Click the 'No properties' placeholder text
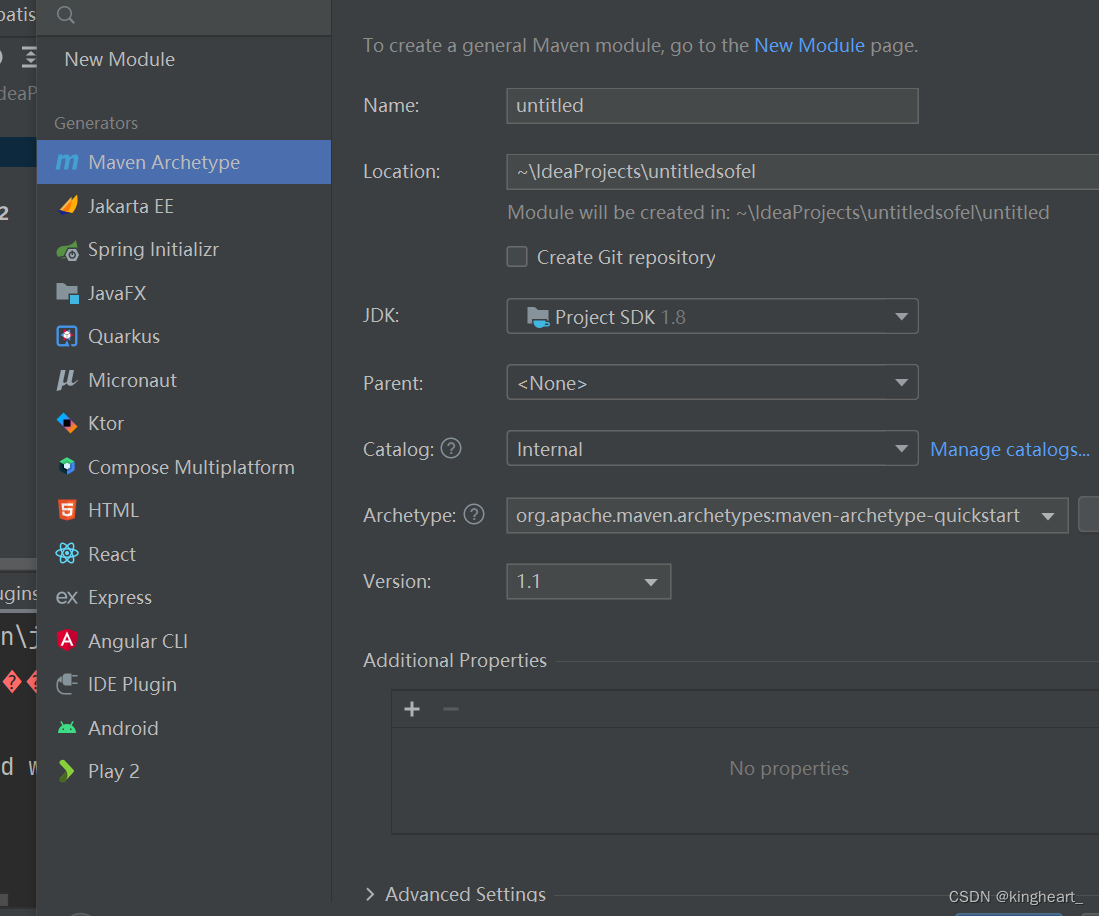 pos(789,768)
